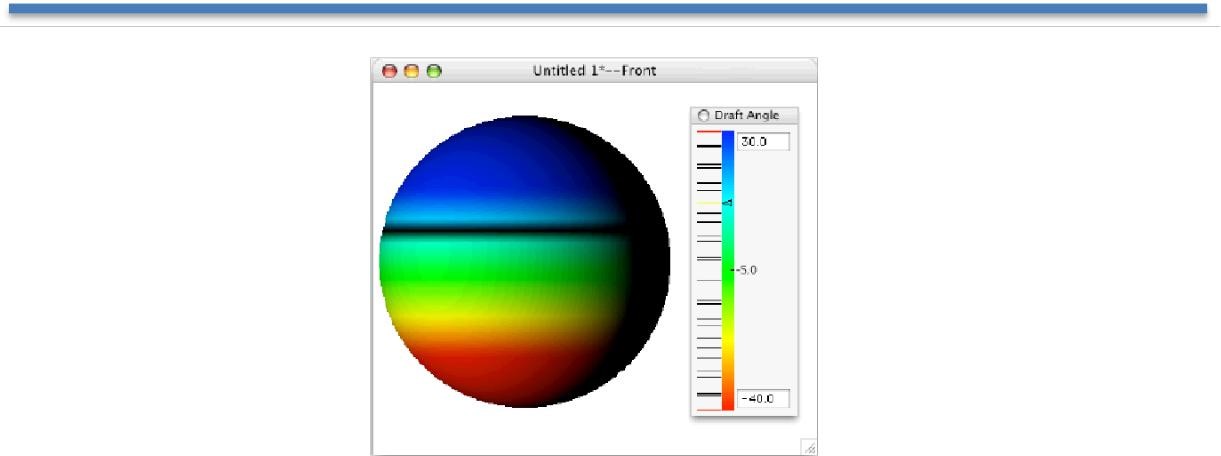Viewport: 1221px width, 456px height.
Task: Click the -5.0 midpoint label
Action: [x=749, y=270]
